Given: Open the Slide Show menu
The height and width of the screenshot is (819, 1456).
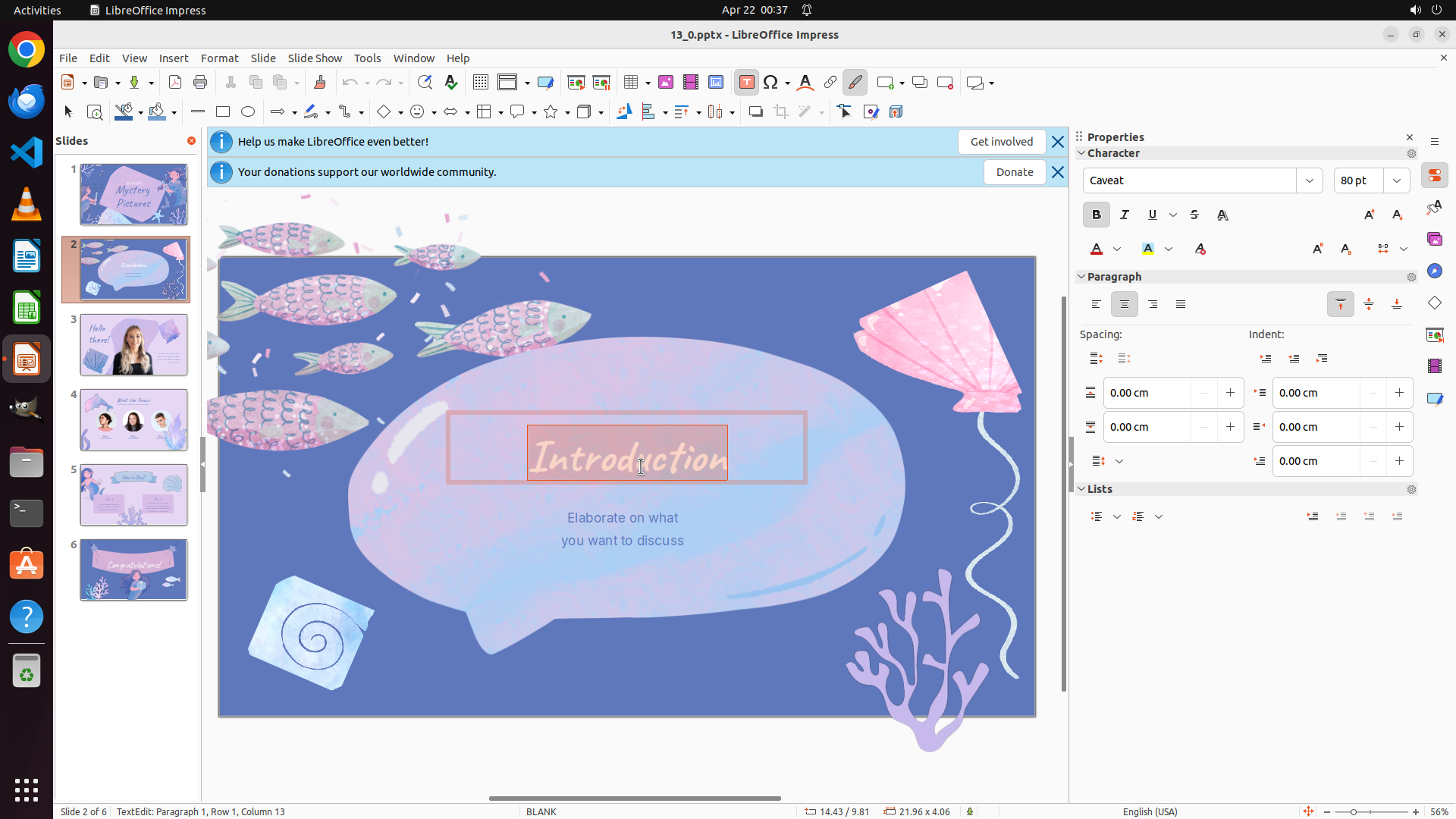Looking at the screenshot, I should pos(315,58).
